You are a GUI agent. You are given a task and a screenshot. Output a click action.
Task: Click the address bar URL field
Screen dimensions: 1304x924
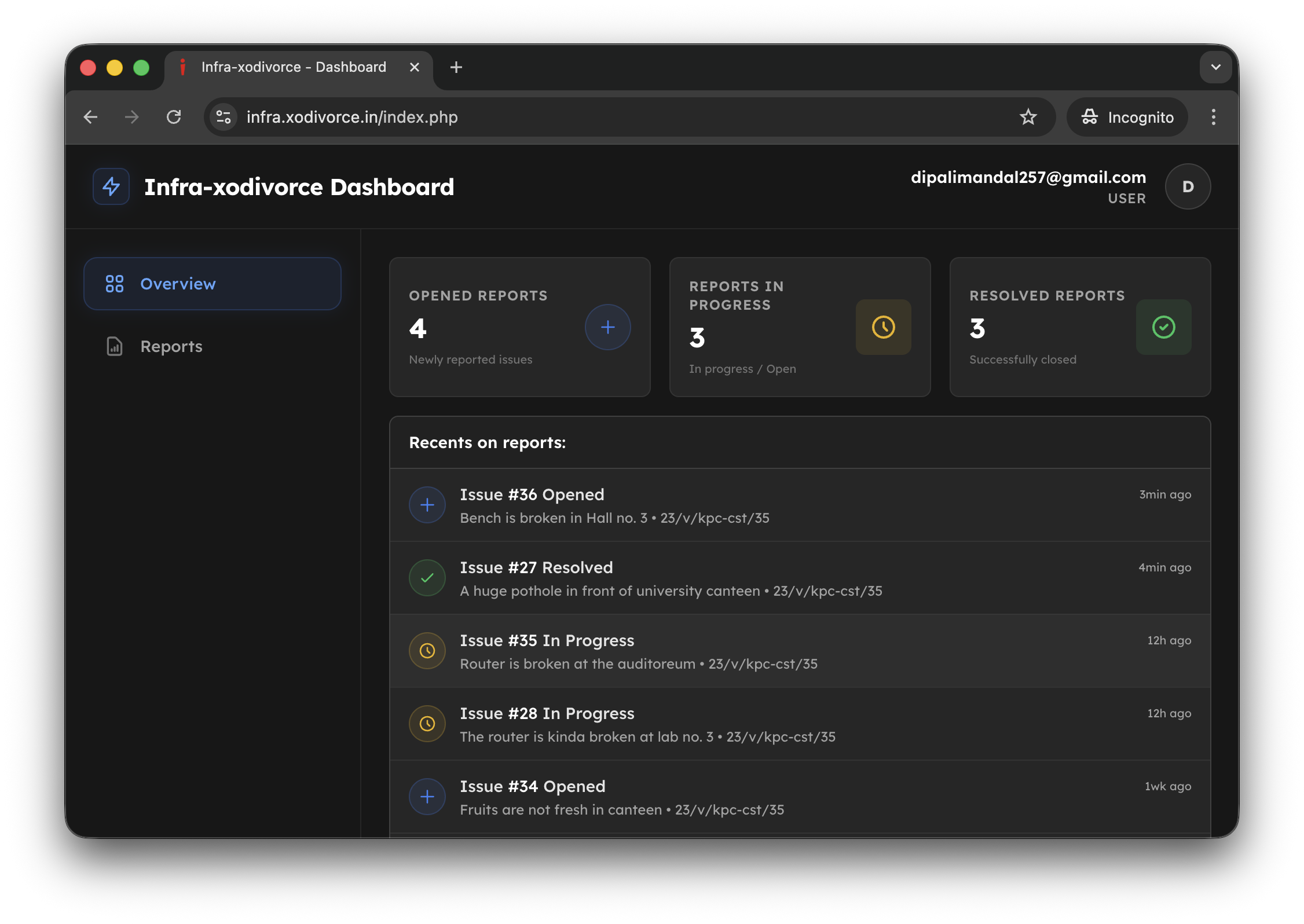click(x=405, y=117)
